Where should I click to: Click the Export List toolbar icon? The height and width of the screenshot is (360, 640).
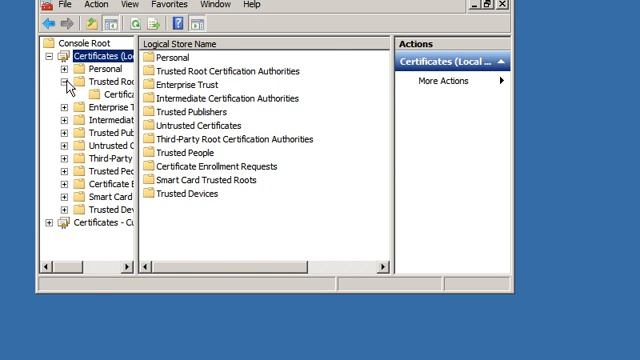[153, 24]
